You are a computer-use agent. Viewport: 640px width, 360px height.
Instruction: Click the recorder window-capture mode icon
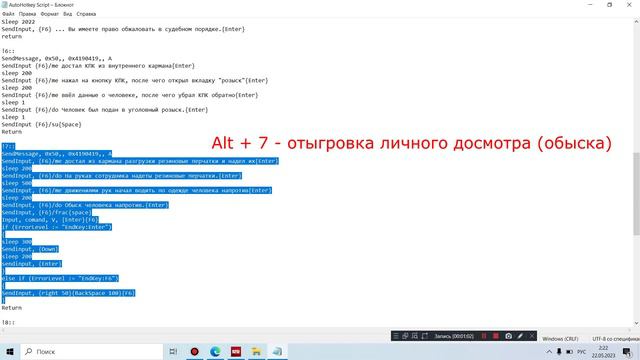point(405,336)
